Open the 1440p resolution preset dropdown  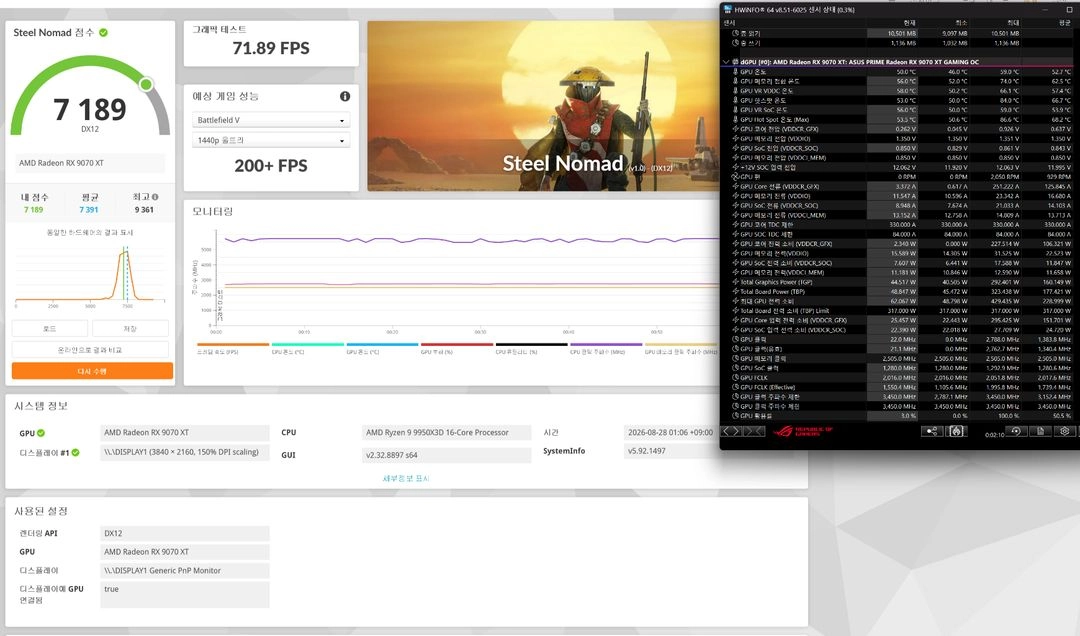(271, 140)
